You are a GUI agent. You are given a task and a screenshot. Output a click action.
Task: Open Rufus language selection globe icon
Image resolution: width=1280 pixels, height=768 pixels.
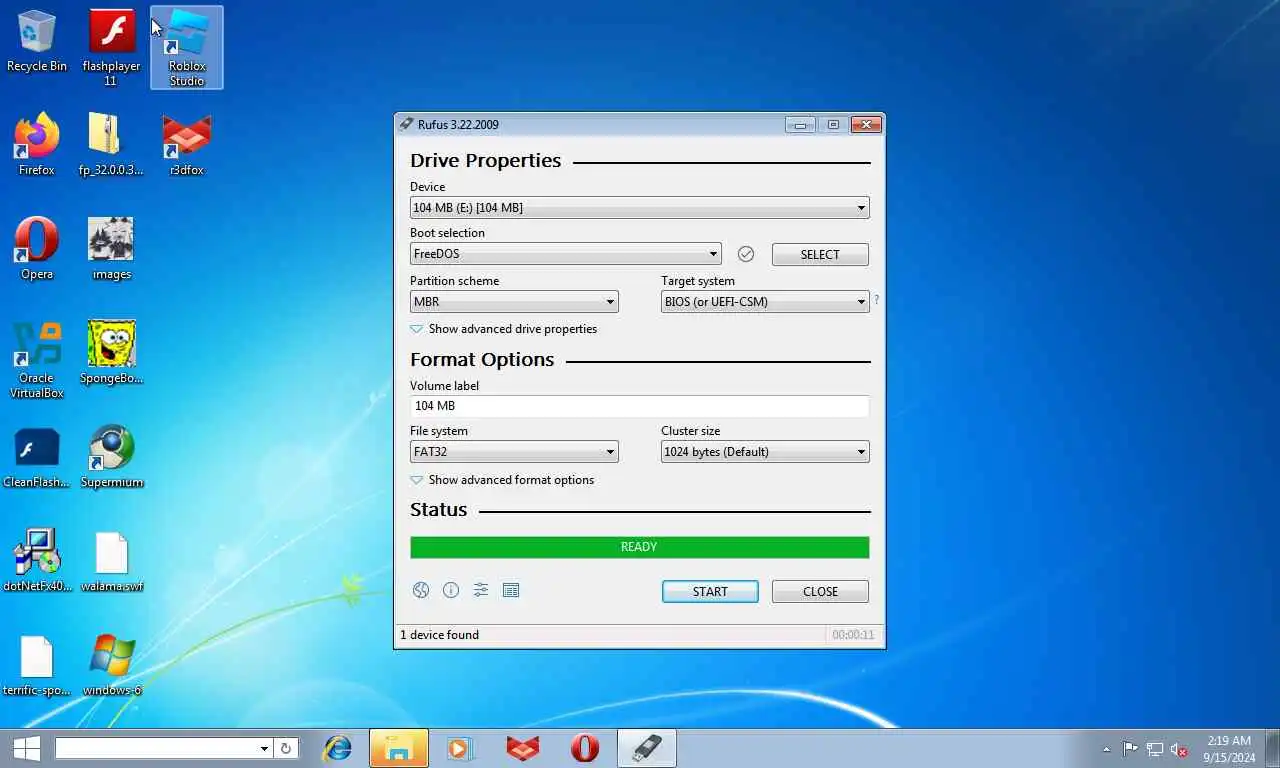tap(421, 591)
